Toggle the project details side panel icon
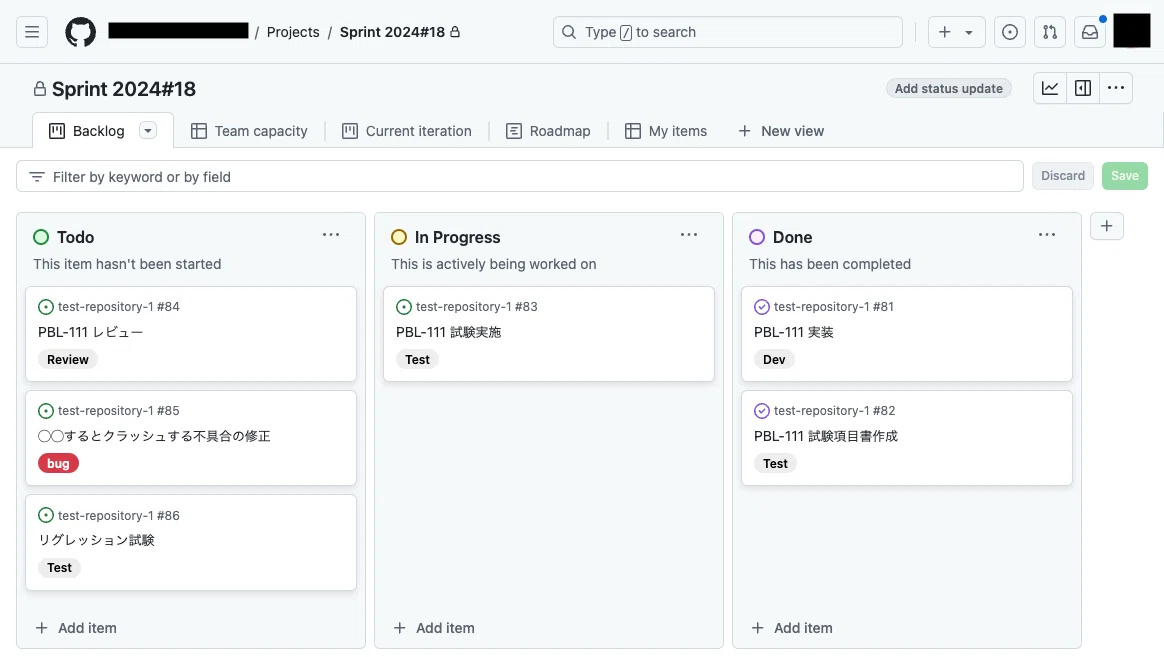Viewport: 1164px width, 657px height. click(x=1083, y=88)
